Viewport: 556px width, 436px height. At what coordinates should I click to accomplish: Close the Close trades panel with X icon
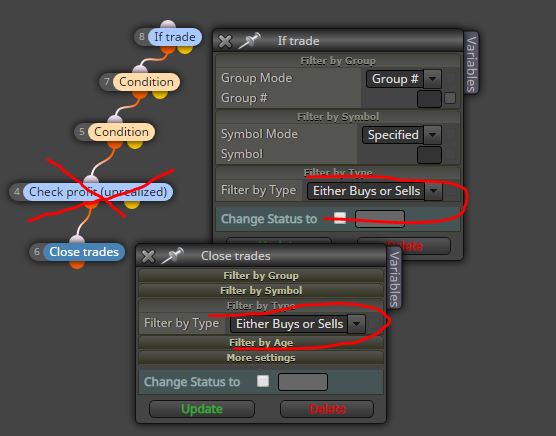point(148,256)
